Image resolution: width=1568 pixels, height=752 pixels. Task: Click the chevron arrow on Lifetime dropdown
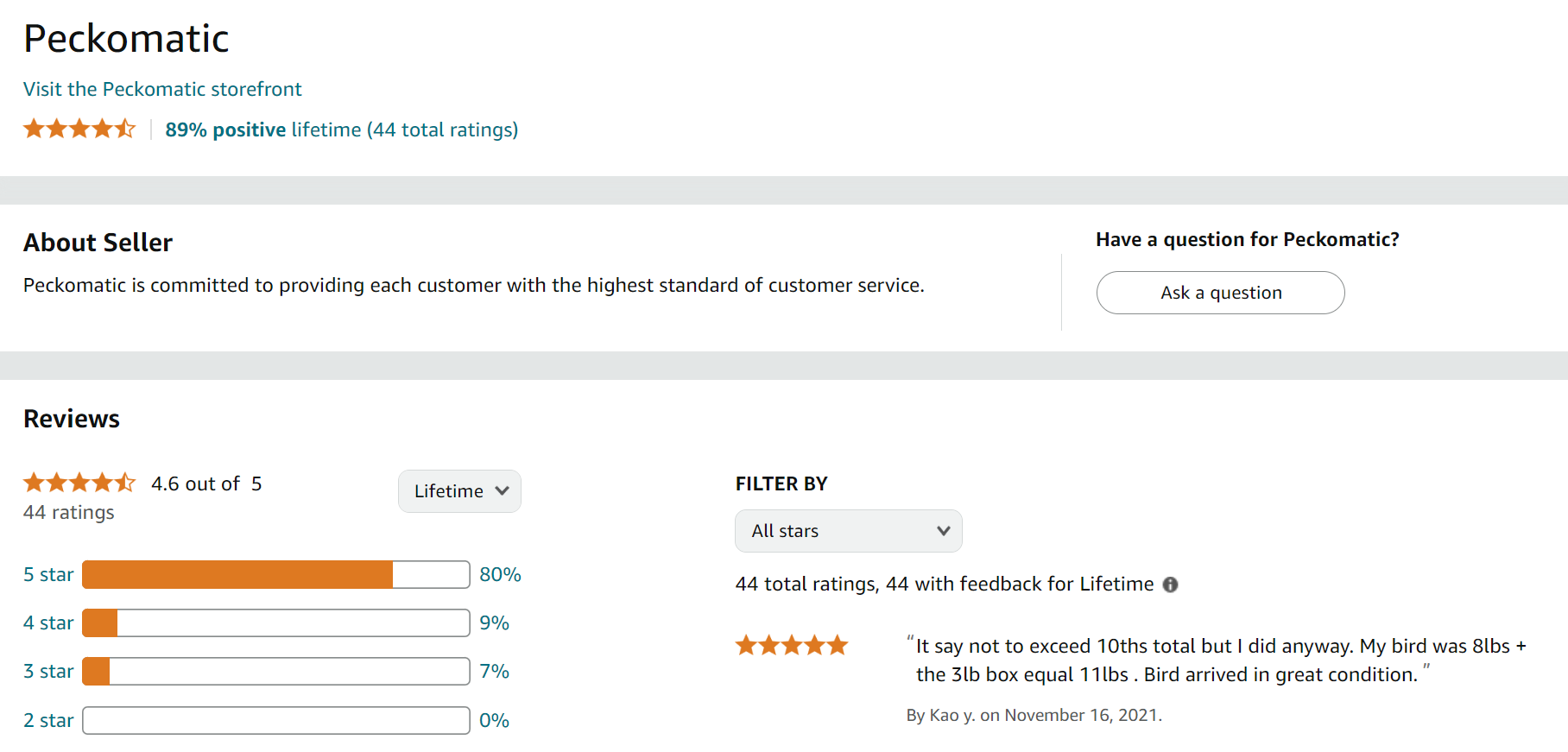[x=502, y=490]
